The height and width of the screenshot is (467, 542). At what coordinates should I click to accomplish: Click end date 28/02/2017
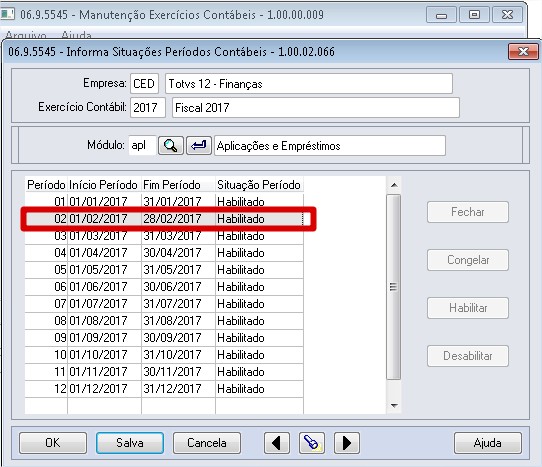click(x=172, y=219)
